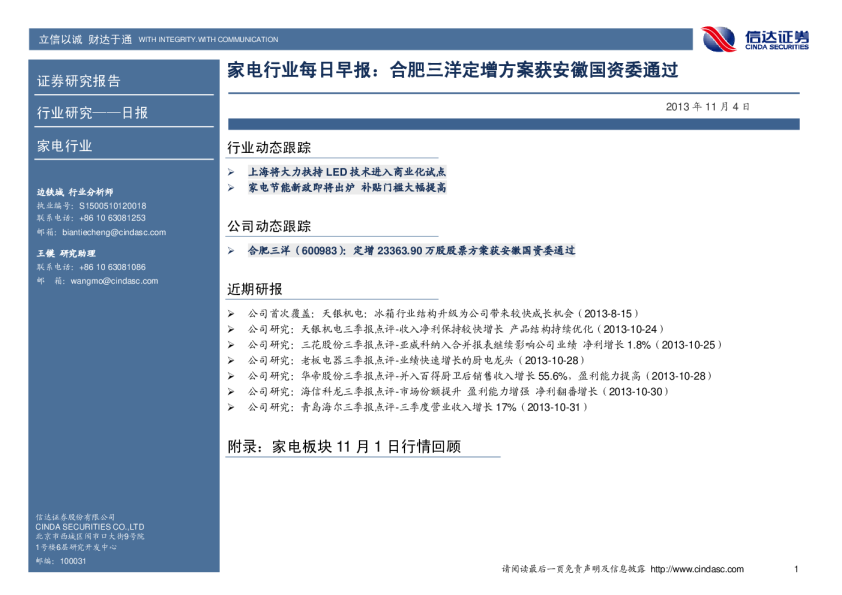Click the arrow bullet beside the 青岛海尔 report
842x595 pixels.
232,407
